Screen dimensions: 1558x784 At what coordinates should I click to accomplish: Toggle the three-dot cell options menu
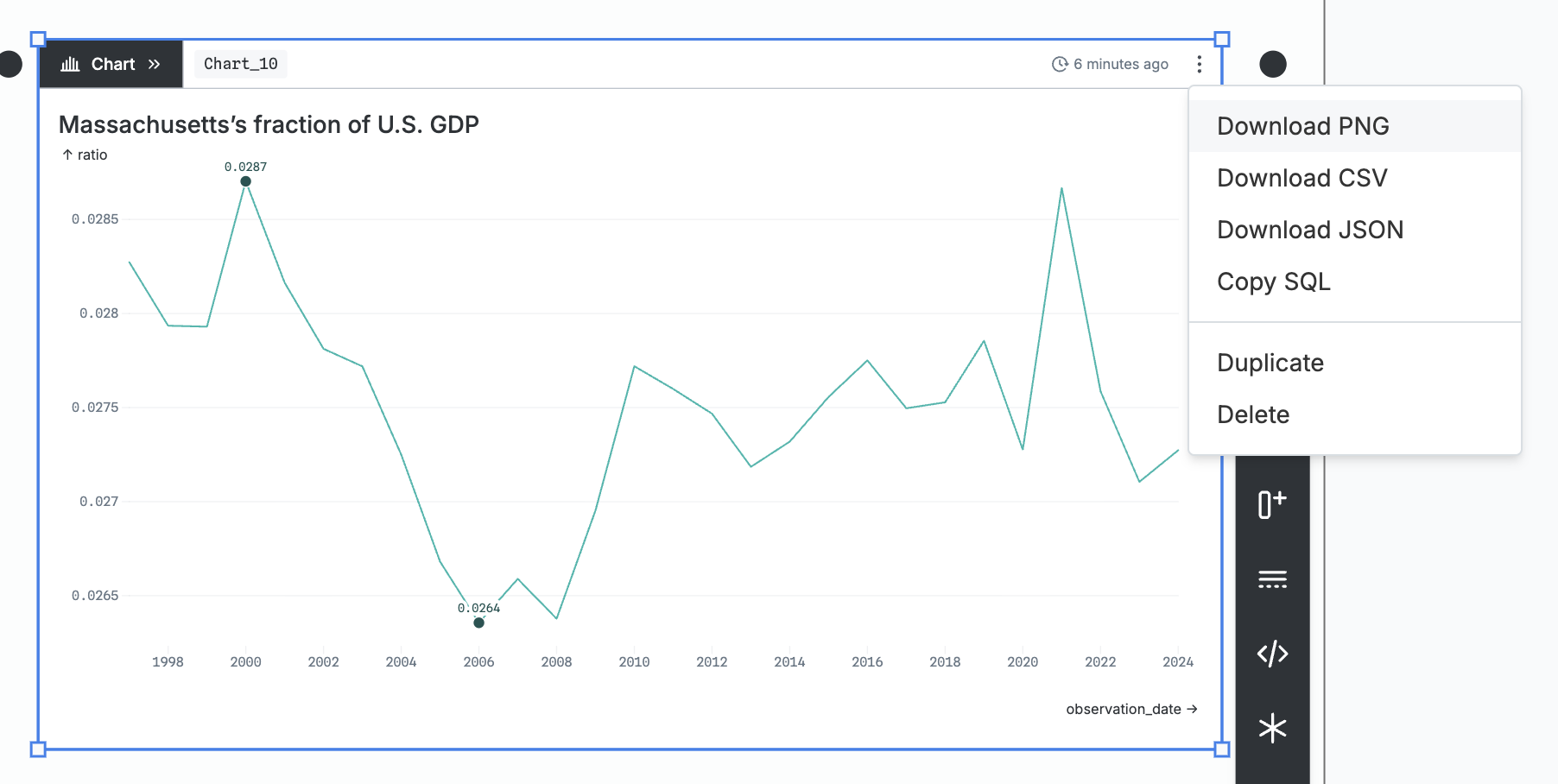pyautogui.click(x=1199, y=64)
